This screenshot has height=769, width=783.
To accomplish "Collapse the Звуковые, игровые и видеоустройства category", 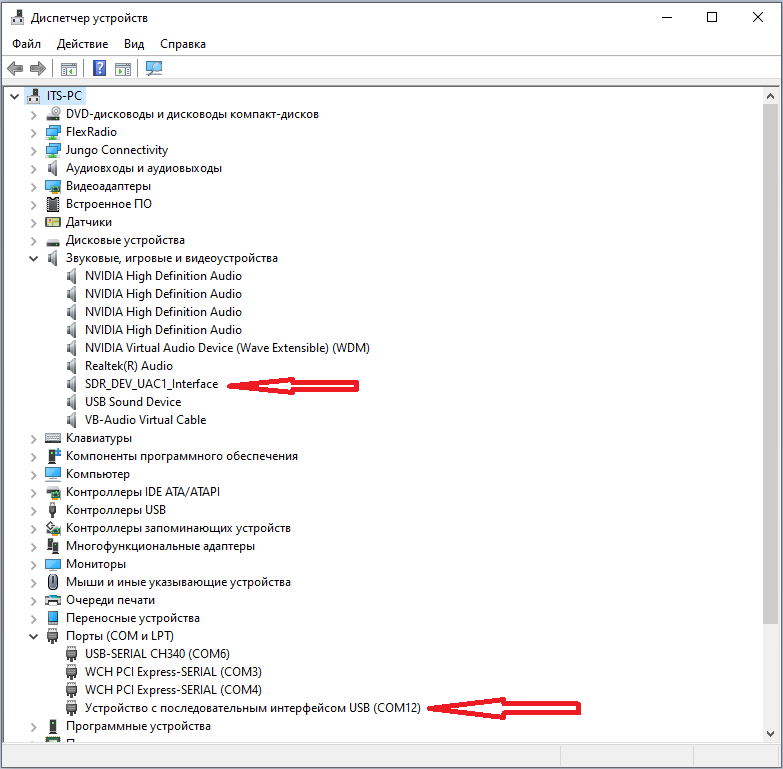I will point(33,258).
